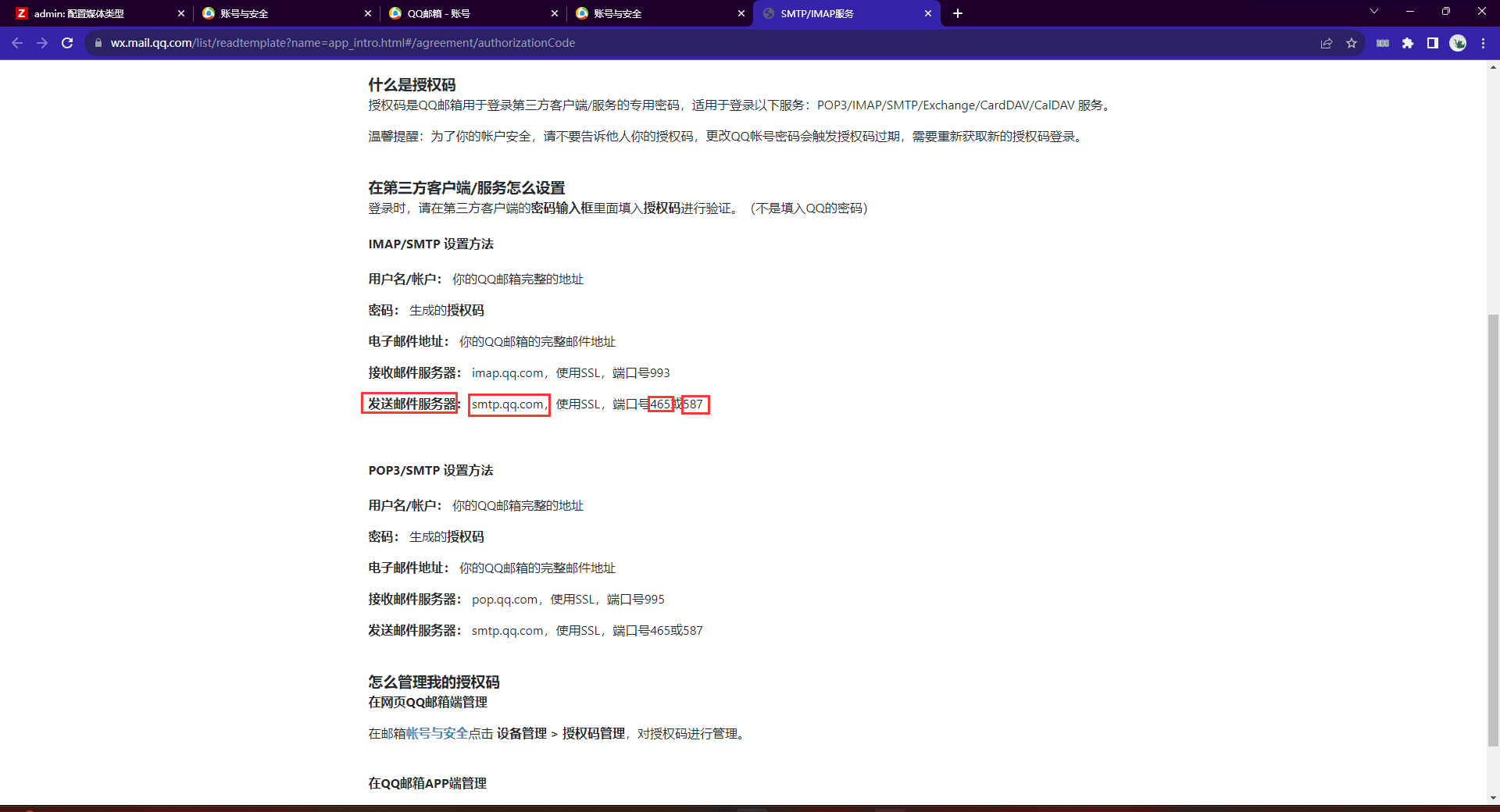Screen dimensions: 1500x812
Task: Click the scrollbar down arrow
Action: (x=1493, y=798)
